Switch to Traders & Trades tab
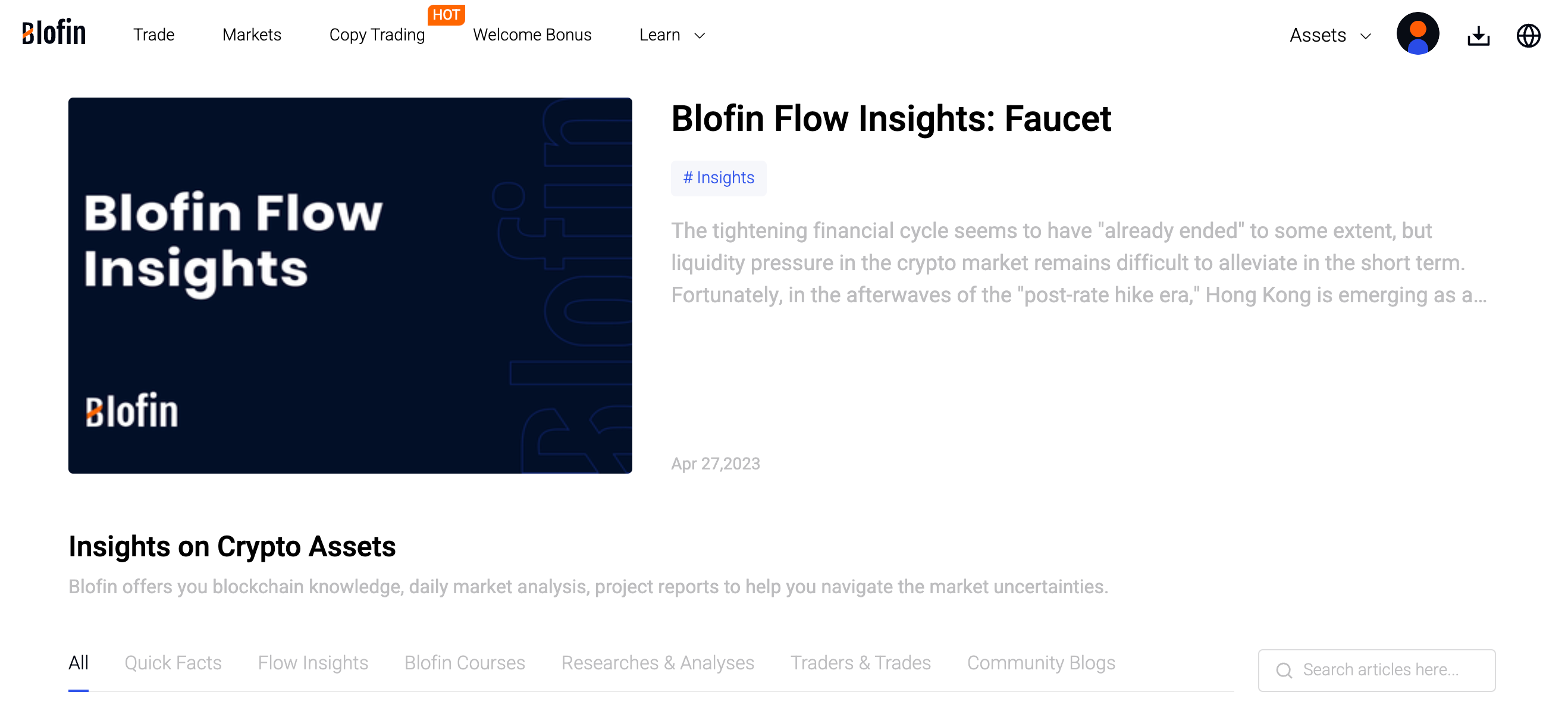 click(860, 663)
